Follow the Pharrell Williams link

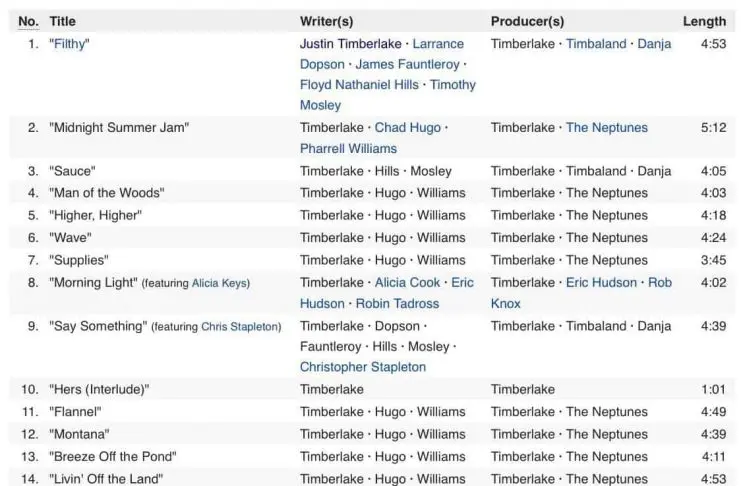[x=346, y=149]
